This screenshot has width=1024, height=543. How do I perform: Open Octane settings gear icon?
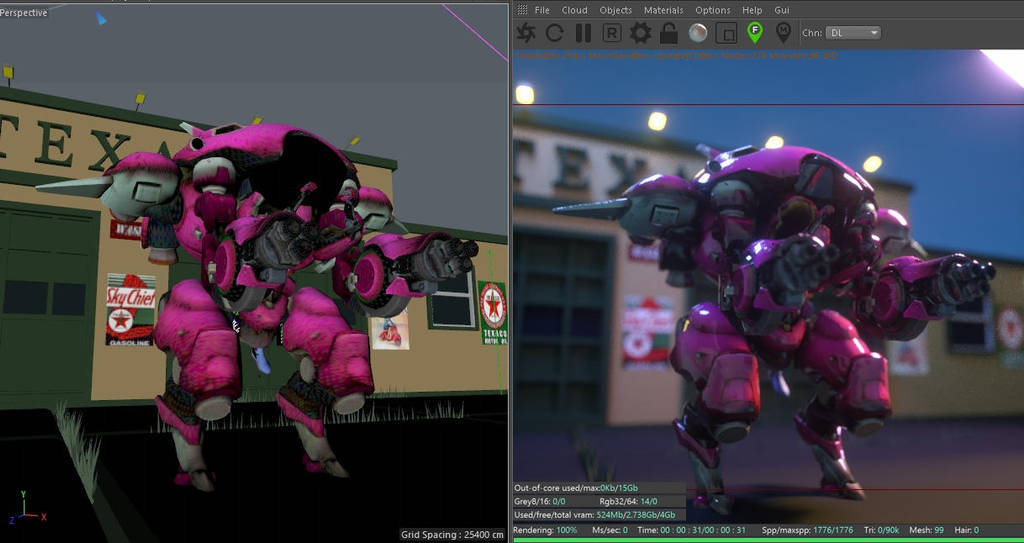(x=640, y=33)
